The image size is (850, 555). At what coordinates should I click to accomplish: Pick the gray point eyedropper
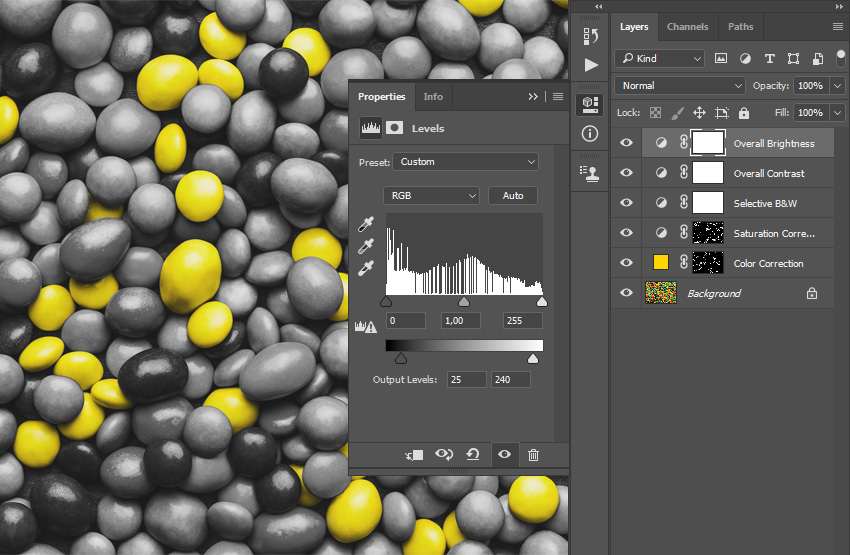[366, 246]
